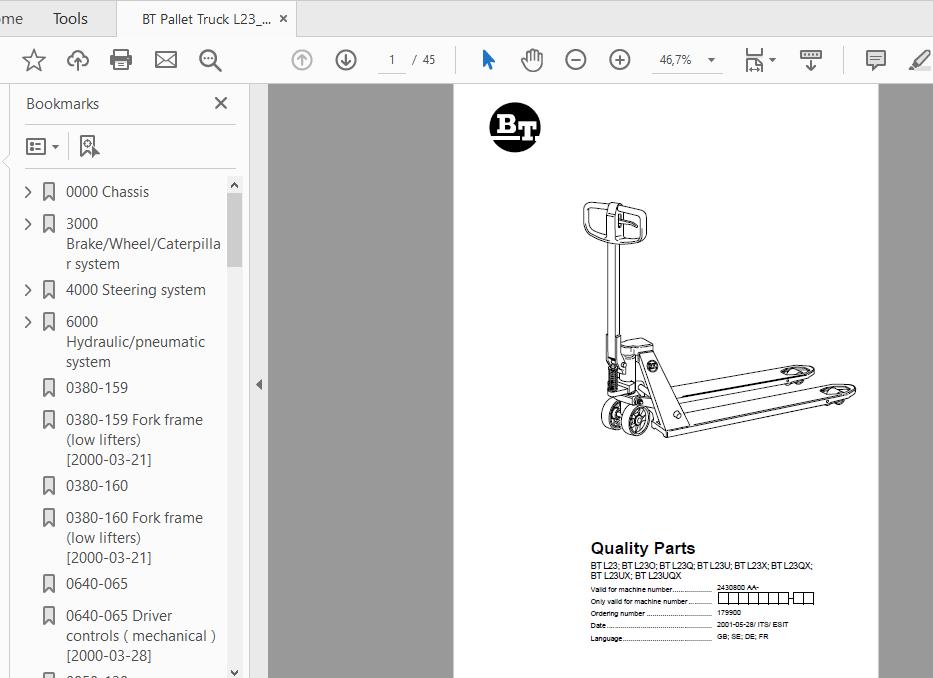The height and width of the screenshot is (678, 933).
Task: Print the document via printer icon
Action: coord(121,60)
